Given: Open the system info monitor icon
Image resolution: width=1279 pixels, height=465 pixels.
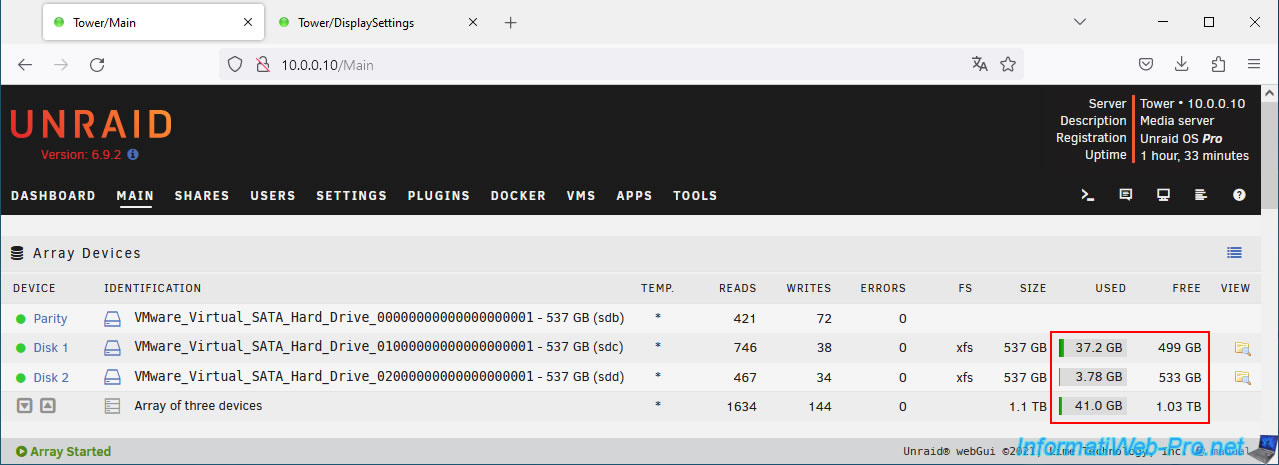Looking at the screenshot, I should [1164, 195].
